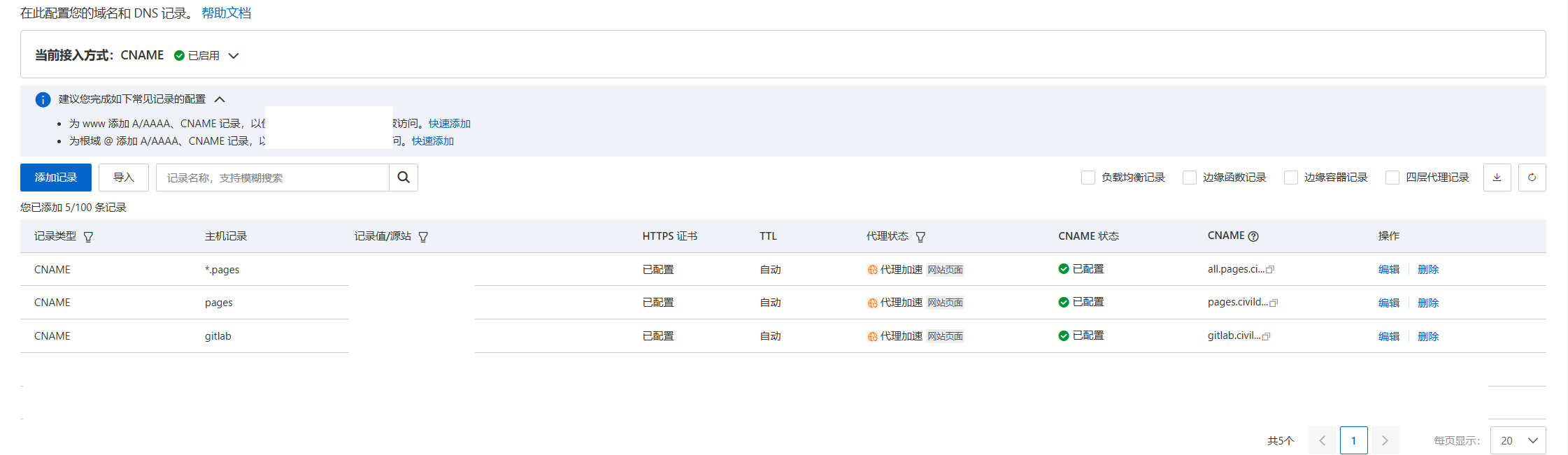
Task: Collapse the 建议您完成如下常见记录的配置 section
Action: [220, 99]
